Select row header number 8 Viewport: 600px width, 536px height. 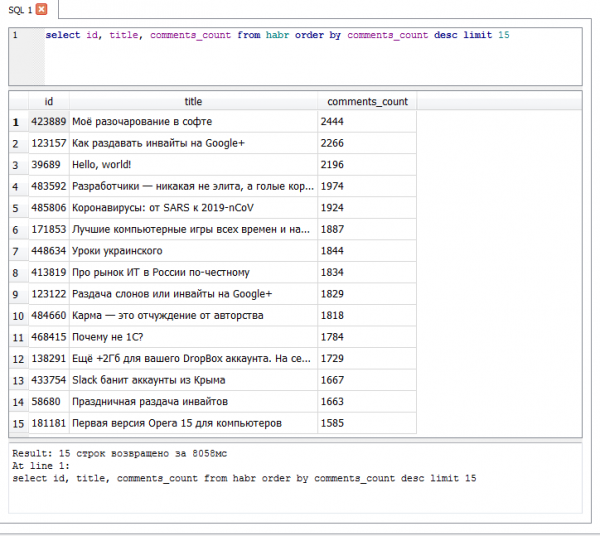click(x=17, y=272)
